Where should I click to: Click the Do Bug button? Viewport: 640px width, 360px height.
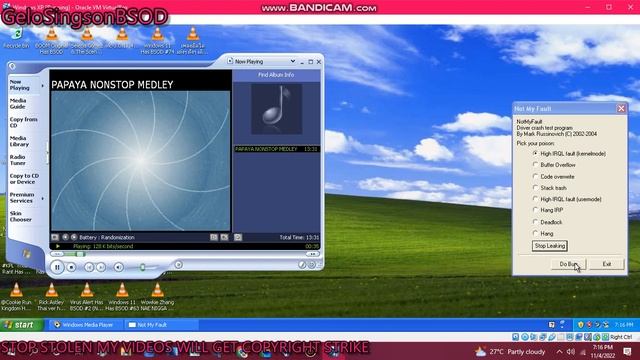tap(568, 264)
